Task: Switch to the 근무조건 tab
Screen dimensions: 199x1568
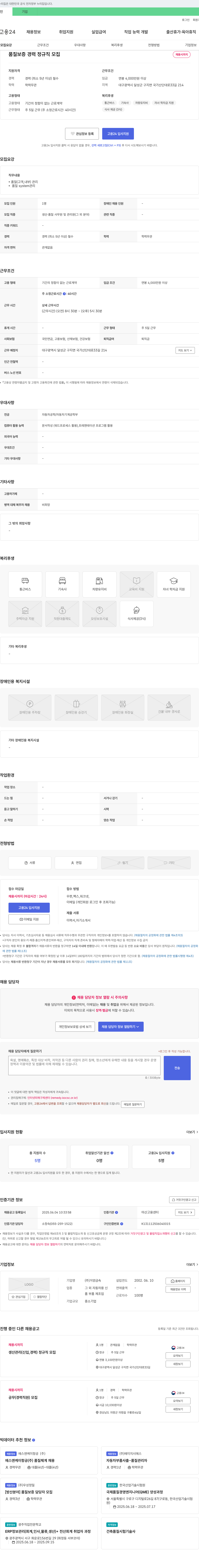Action: coord(43,45)
